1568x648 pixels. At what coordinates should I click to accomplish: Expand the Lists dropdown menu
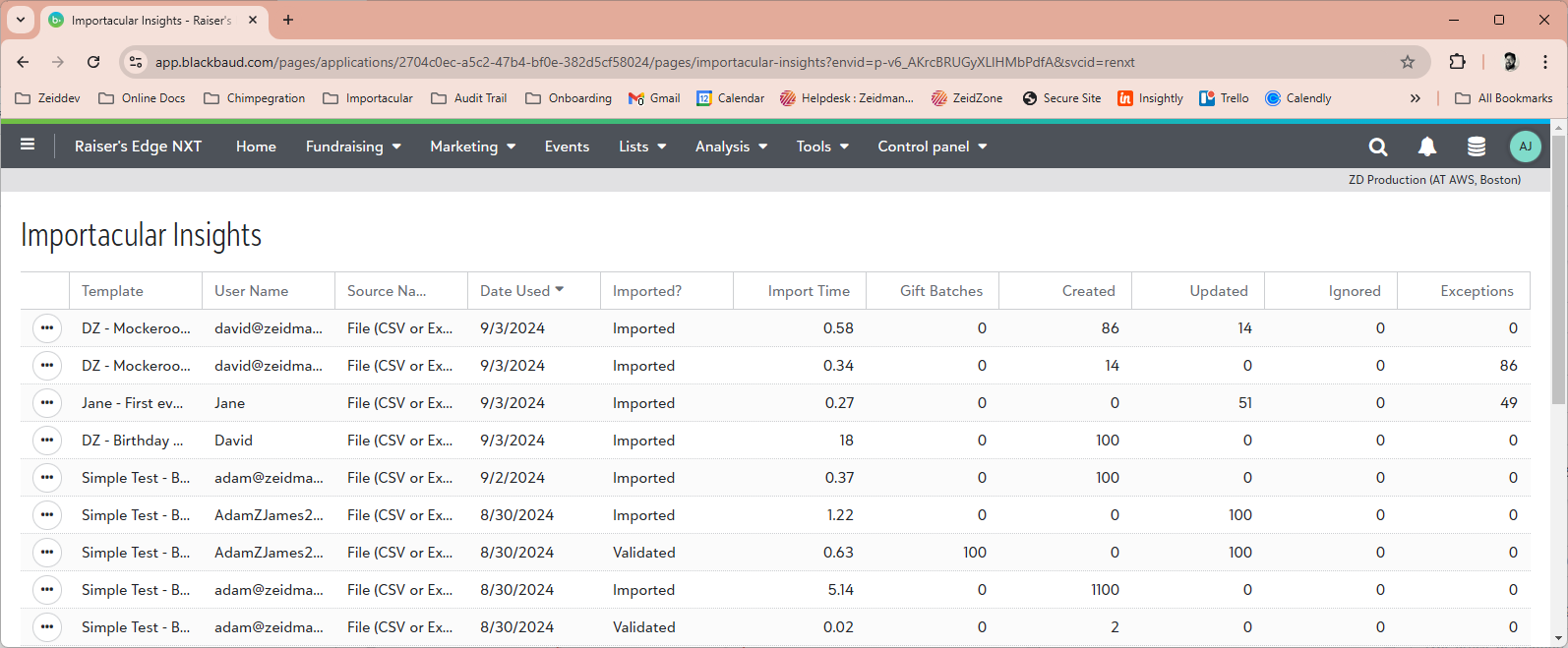point(642,147)
